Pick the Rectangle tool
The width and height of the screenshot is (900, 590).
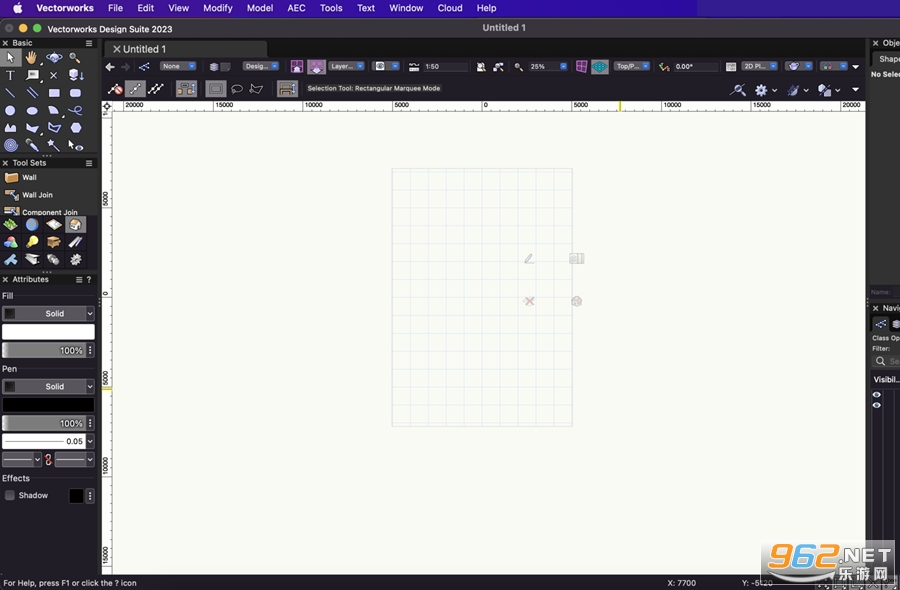54,92
